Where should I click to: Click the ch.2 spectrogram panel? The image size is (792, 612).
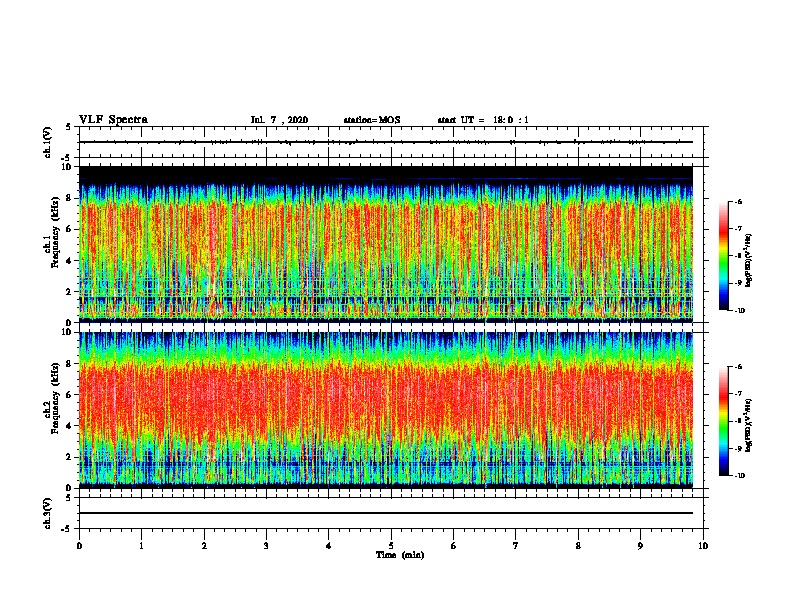point(386,410)
